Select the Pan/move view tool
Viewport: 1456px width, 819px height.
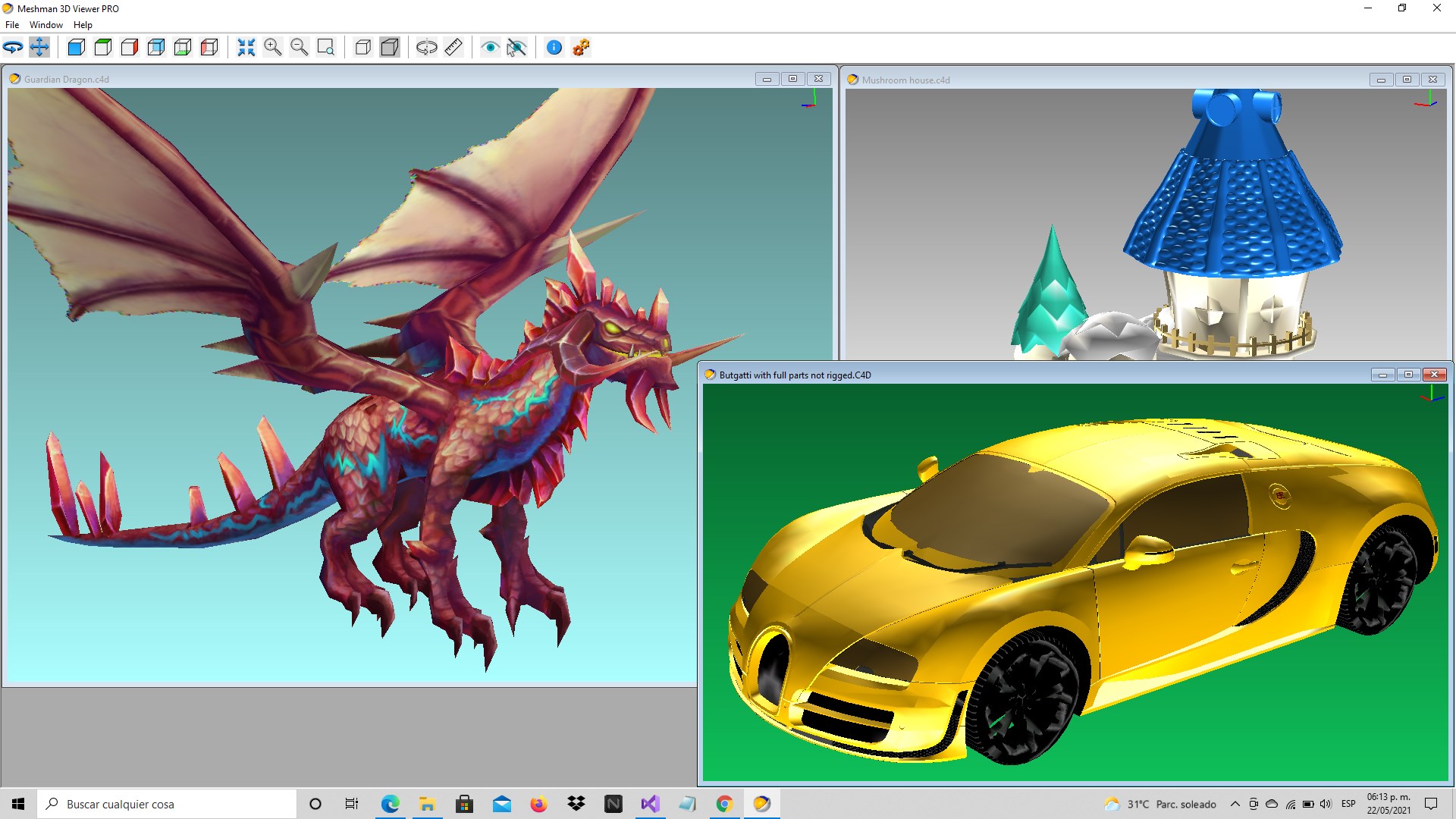click(39, 47)
